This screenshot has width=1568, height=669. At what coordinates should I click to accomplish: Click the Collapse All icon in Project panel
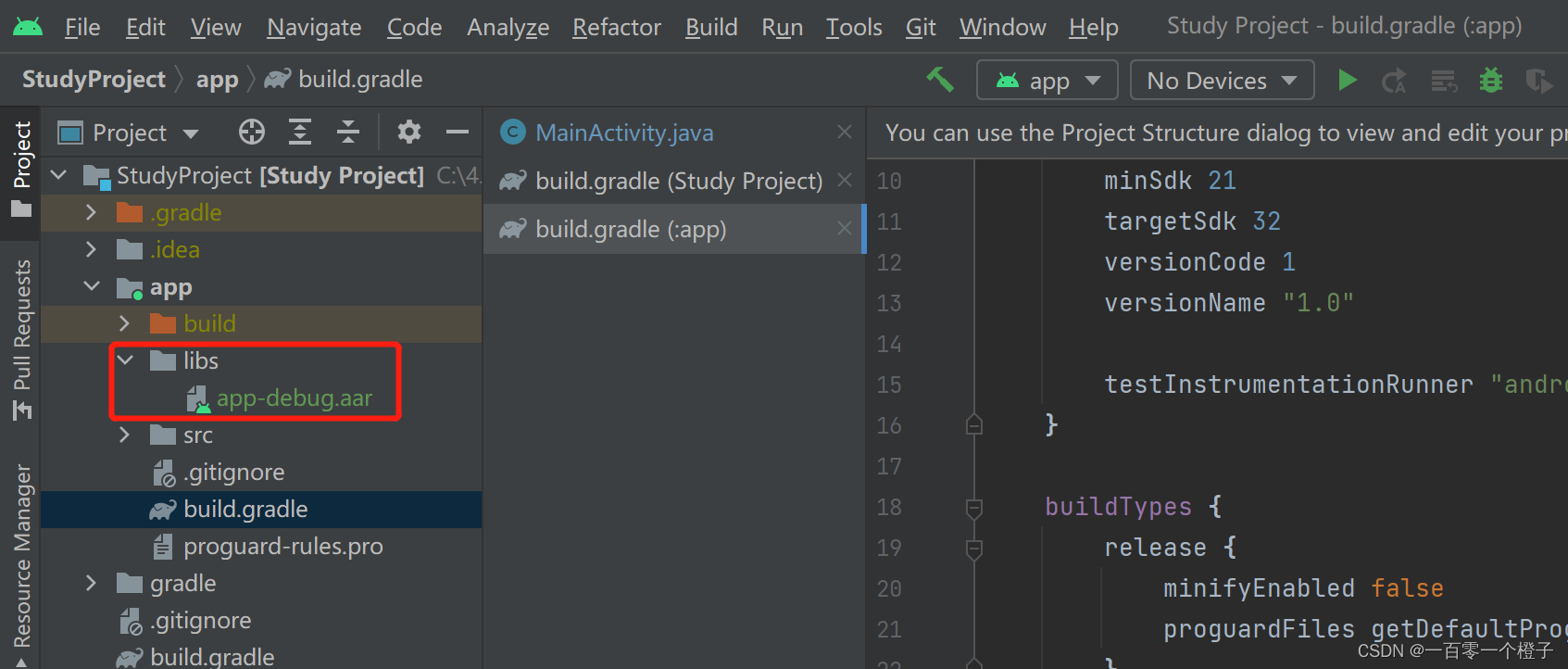click(348, 133)
